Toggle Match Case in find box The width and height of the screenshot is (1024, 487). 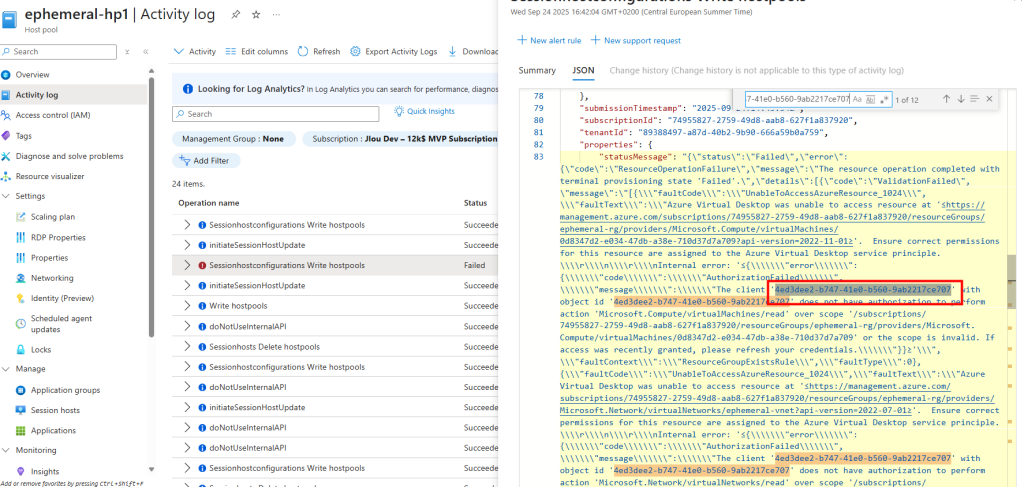click(x=858, y=99)
